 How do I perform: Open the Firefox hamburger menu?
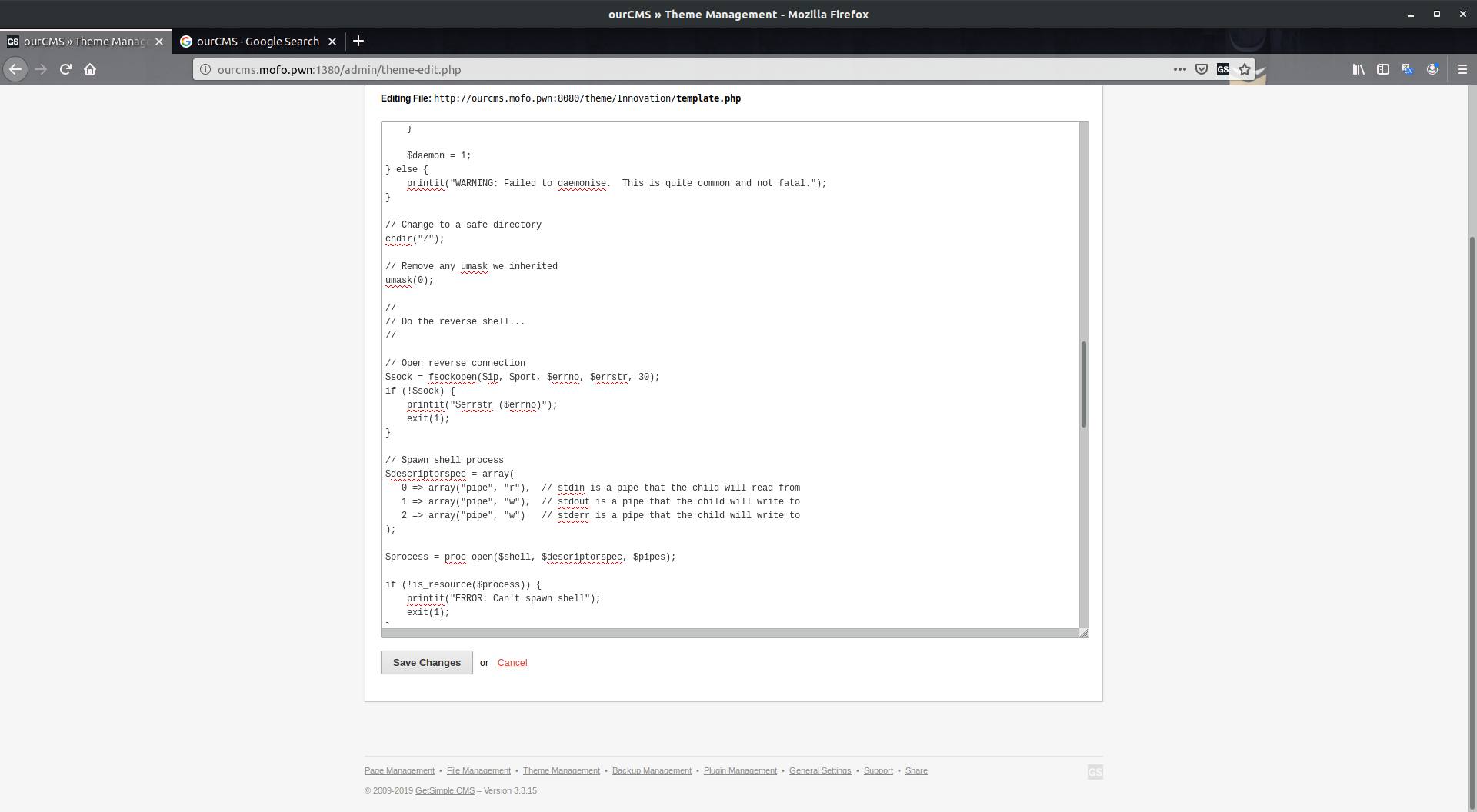[x=1462, y=69]
